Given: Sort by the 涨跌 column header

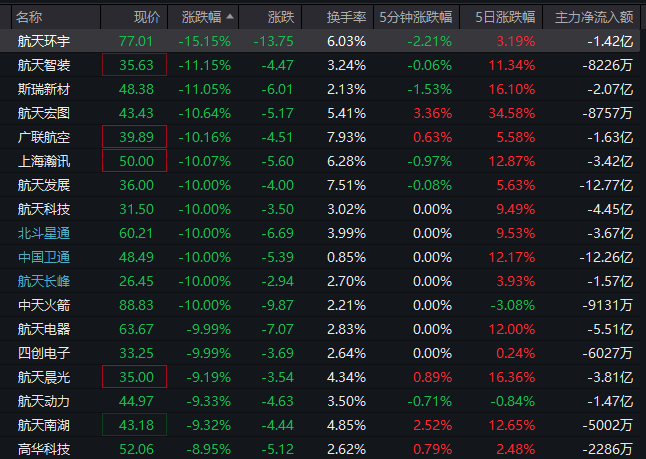Looking at the screenshot, I should pos(281,17).
